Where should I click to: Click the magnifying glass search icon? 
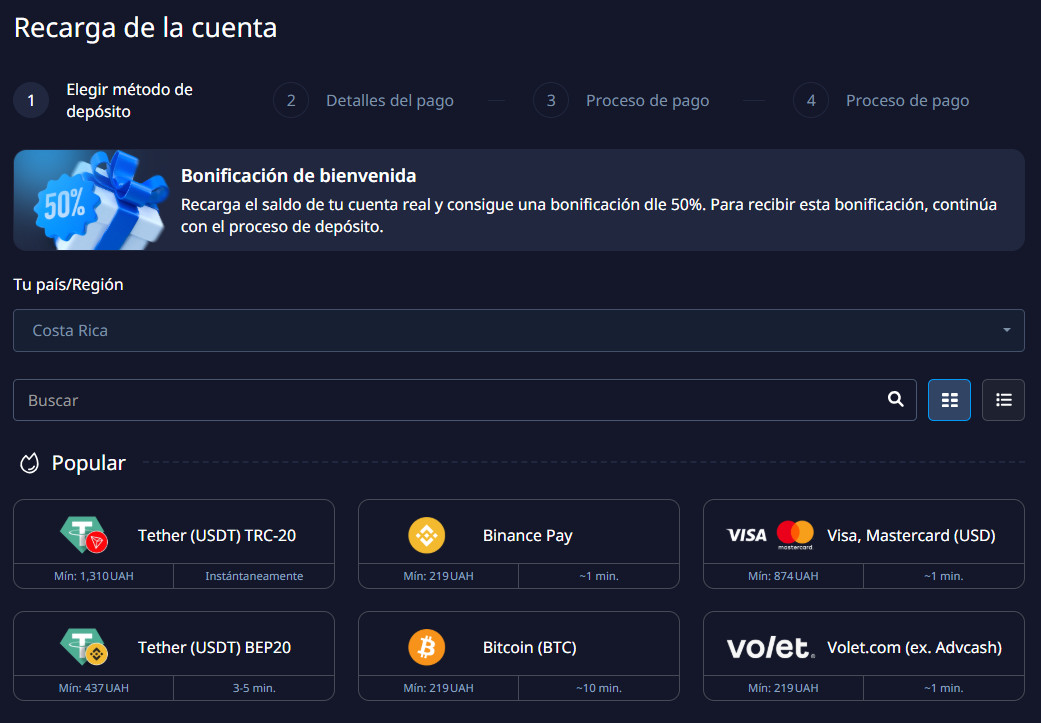[x=895, y=399]
